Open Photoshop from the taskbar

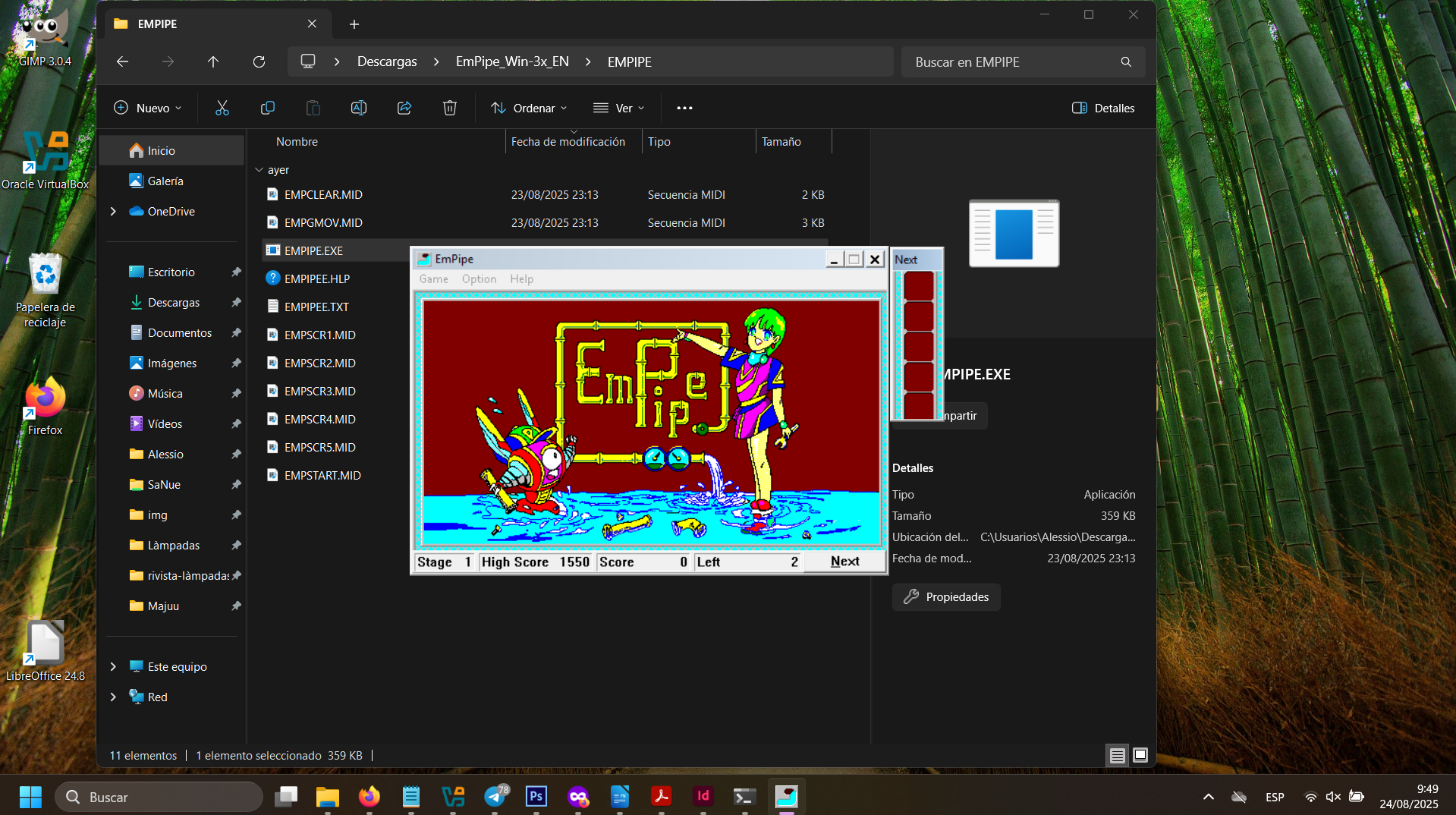pyautogui.click(x=536, y=796)
